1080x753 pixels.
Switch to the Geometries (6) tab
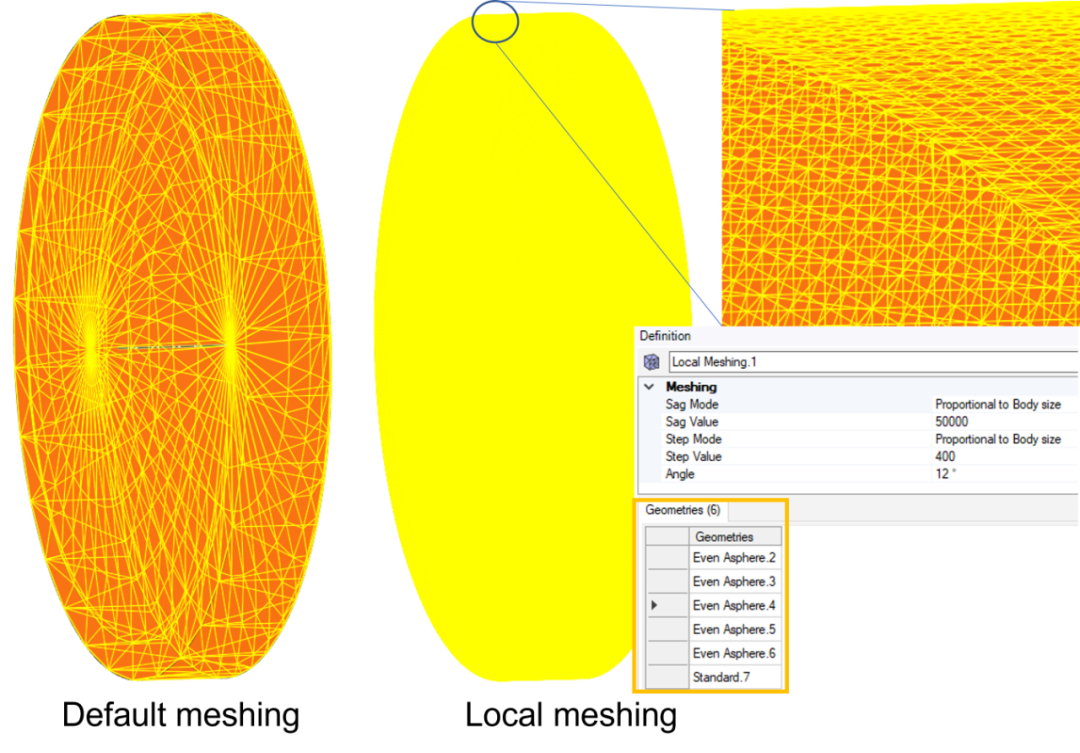point(683,510)
